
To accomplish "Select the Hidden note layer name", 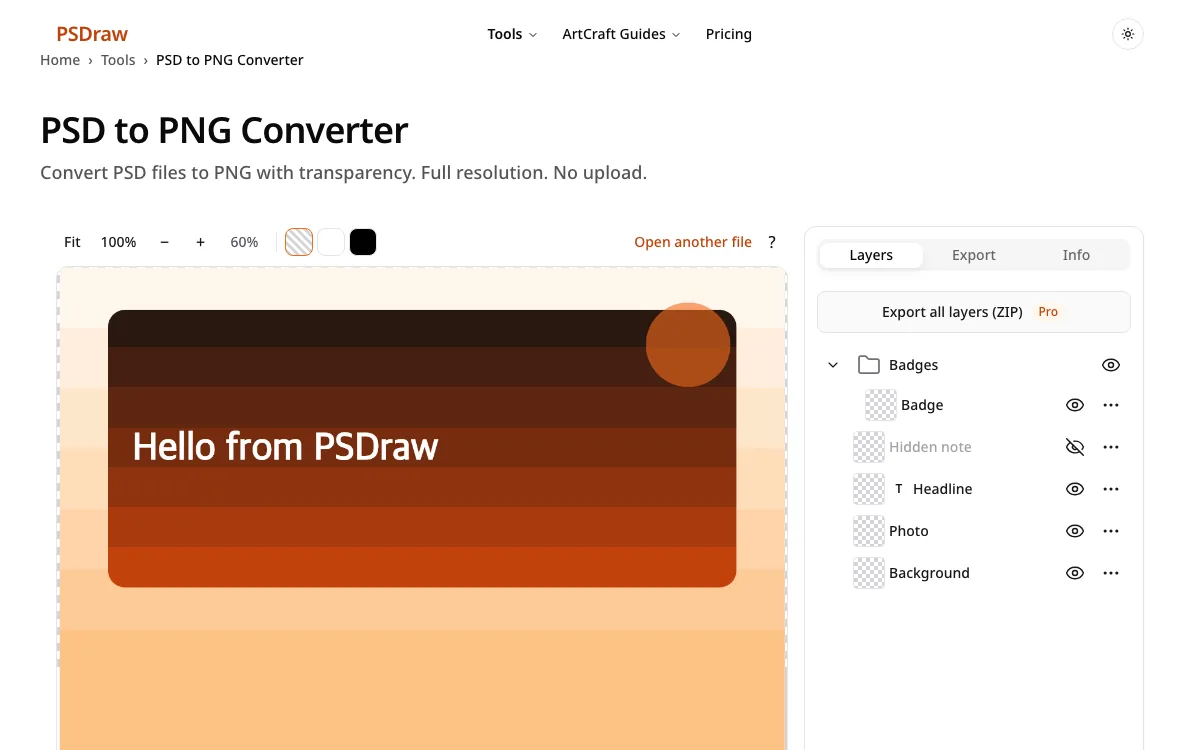I will pyautogui.click(x=930, y=447).
